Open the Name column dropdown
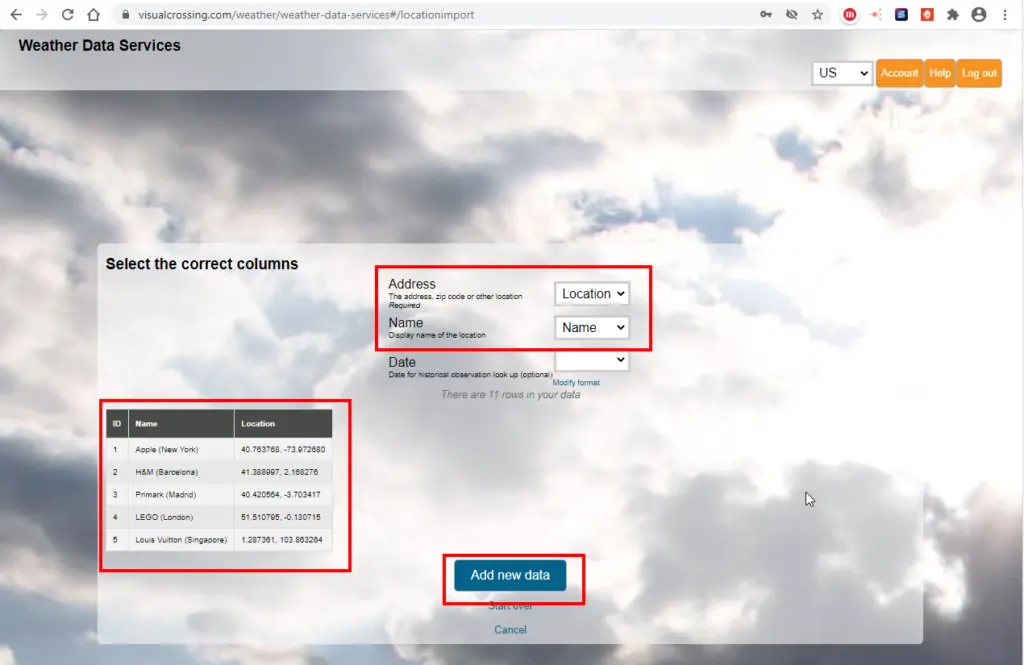The height and width of the screenshot is (665, 1024). 592,328
